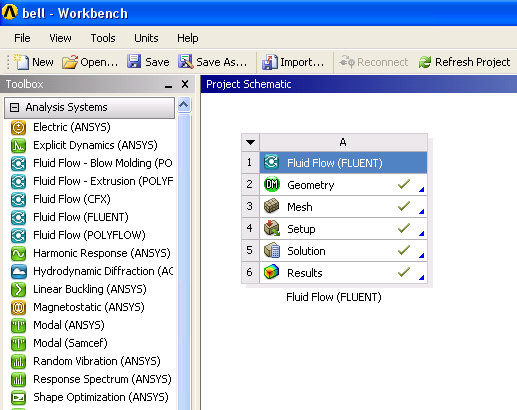Image resolution: width=517 pixels, height=410 pixels.
Task: Click the blue corner triangle on Geometry cell
Action: click(x=421, y=189)
